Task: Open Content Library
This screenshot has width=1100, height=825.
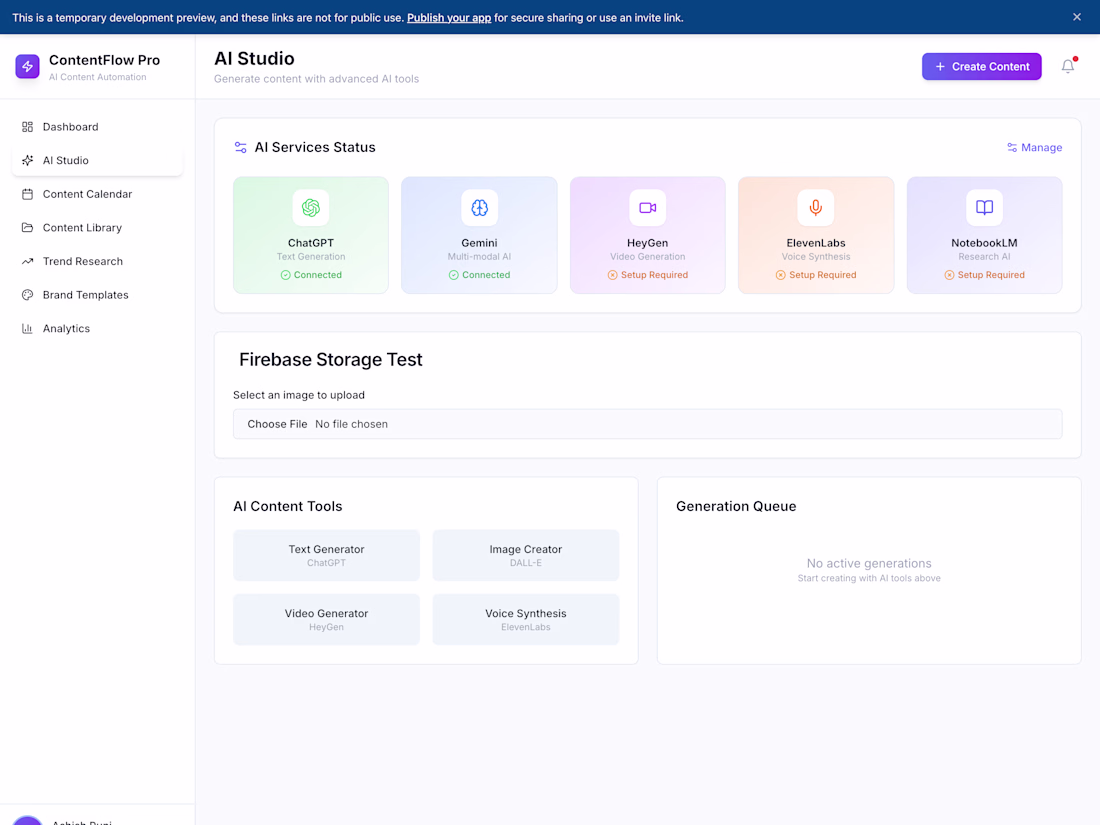Action: coord(98,228)
